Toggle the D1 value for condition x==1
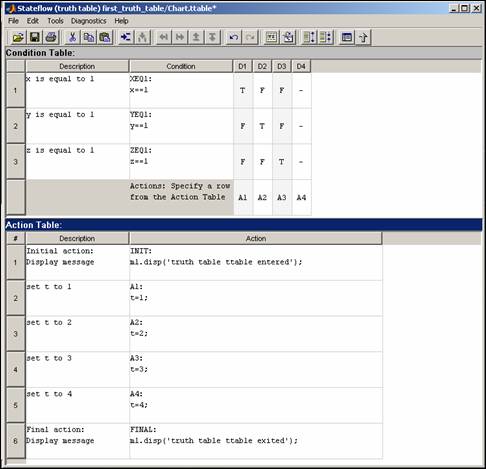486x469 pixels. pyautogui.click(x=243, y=90)
